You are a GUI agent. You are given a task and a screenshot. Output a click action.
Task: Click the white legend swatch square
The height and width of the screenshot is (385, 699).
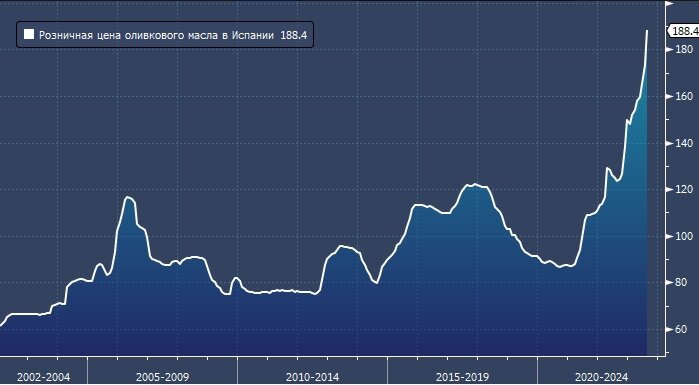(29, 34)
